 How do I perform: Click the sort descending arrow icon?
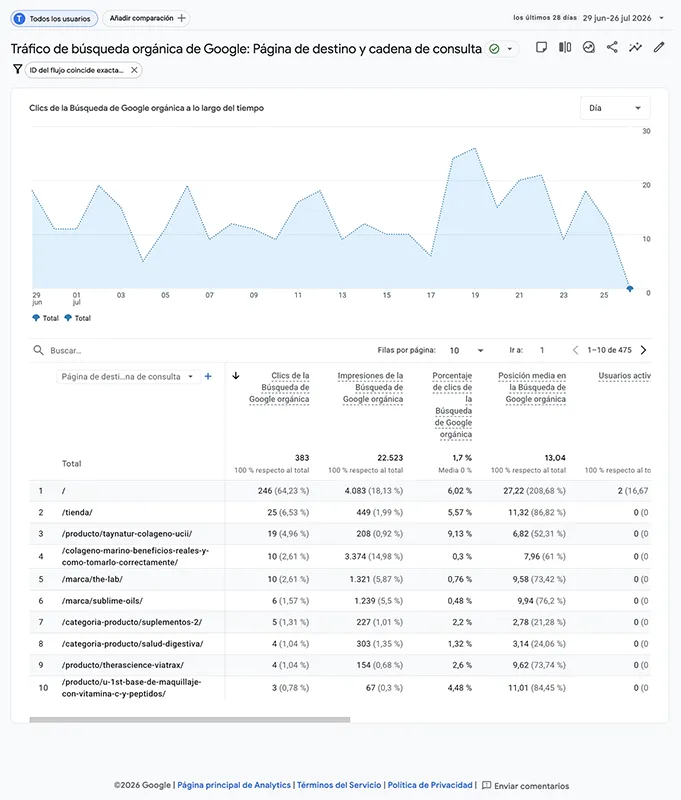coord(236,376)
